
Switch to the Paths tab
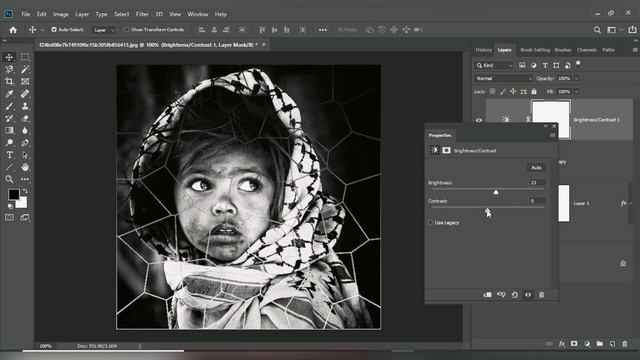[608, 50]
